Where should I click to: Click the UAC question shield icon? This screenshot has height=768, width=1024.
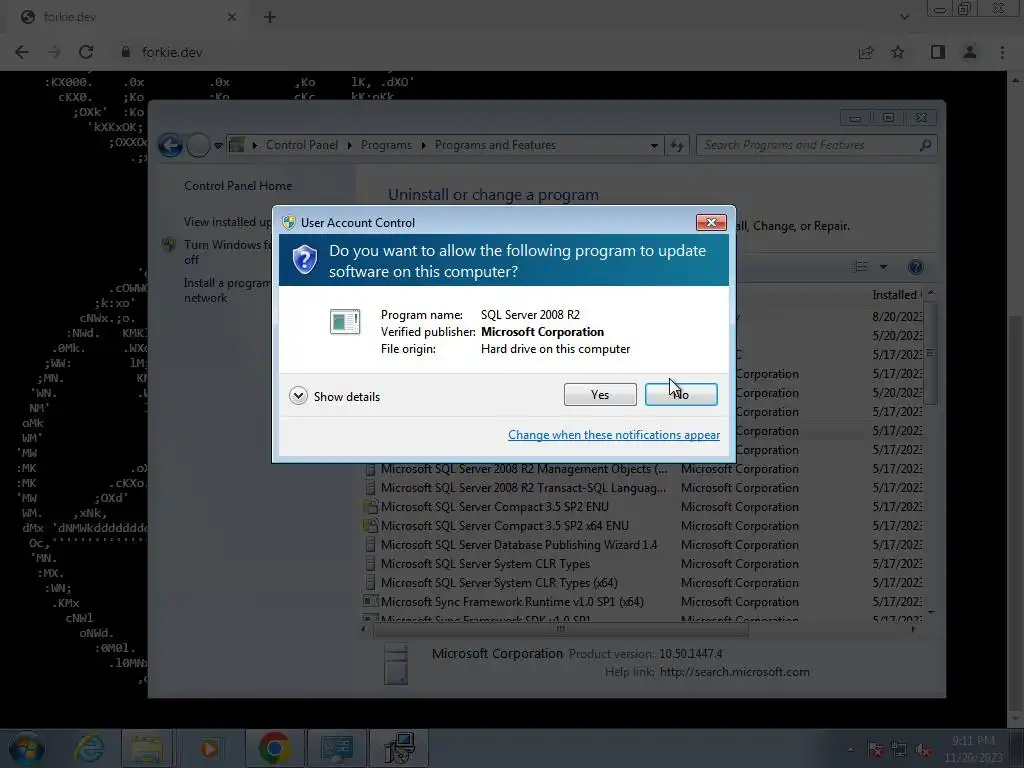[304, 260]
